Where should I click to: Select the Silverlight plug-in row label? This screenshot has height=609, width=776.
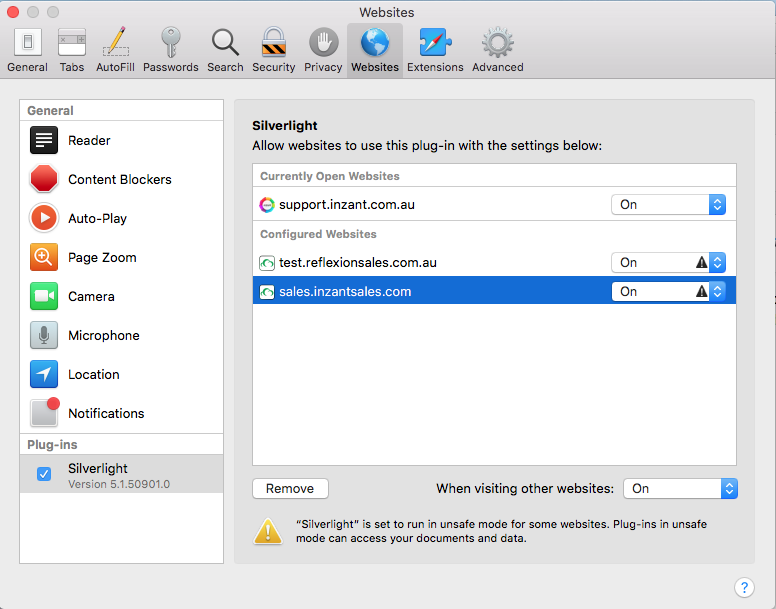pyautogui.click(x=98, y=468)
